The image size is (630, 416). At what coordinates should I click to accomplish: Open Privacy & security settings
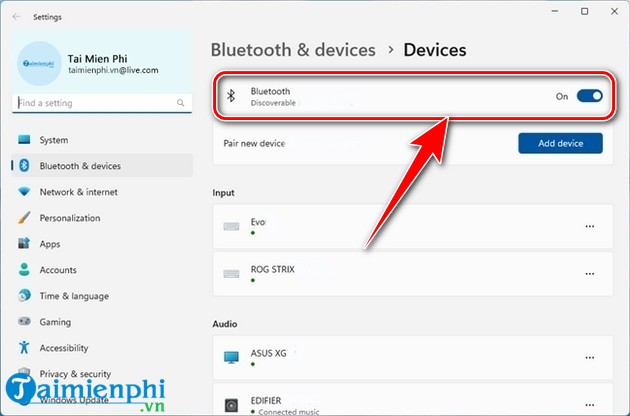coord(102,374)
